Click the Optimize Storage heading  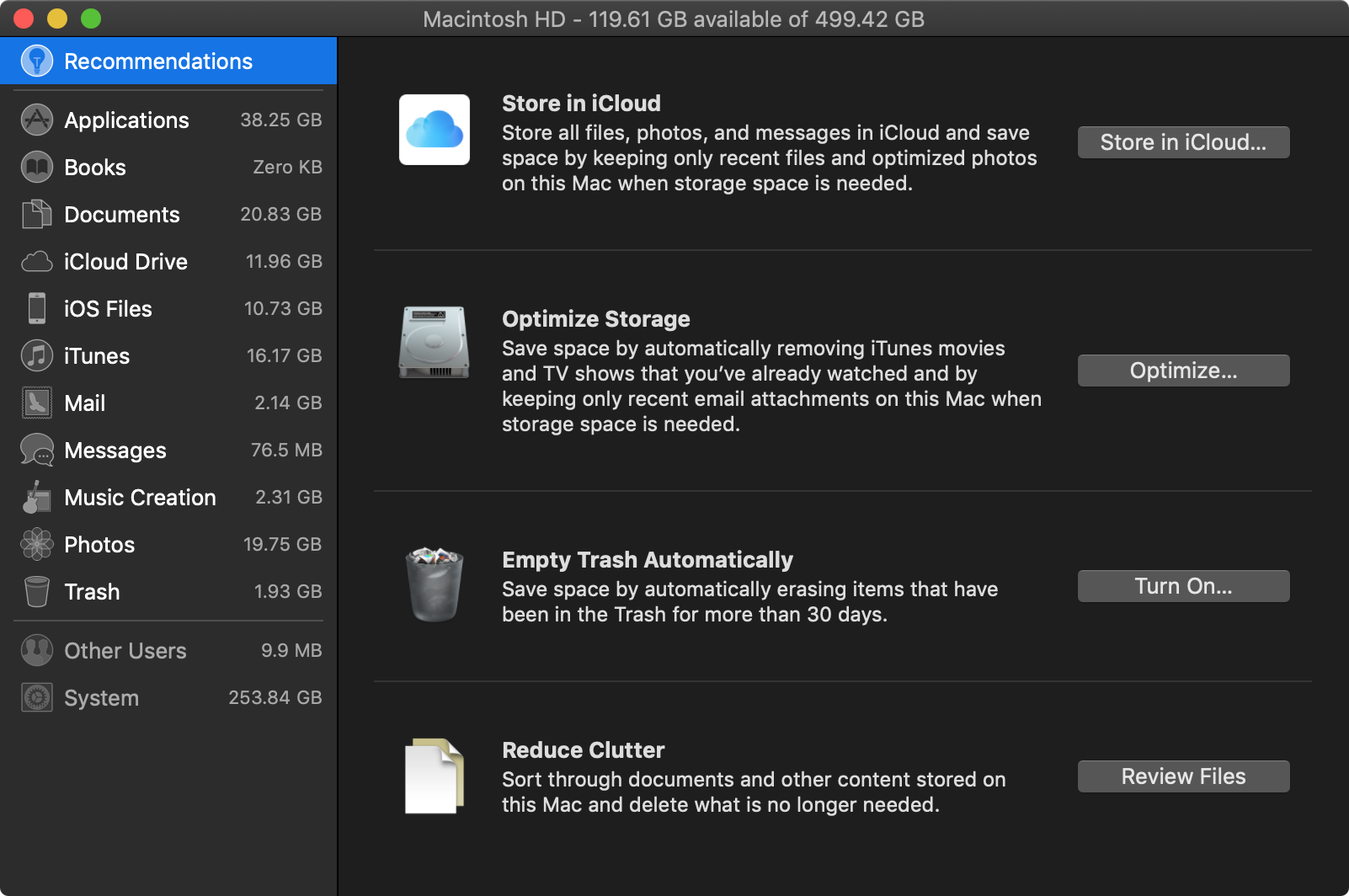pos(596,319)
